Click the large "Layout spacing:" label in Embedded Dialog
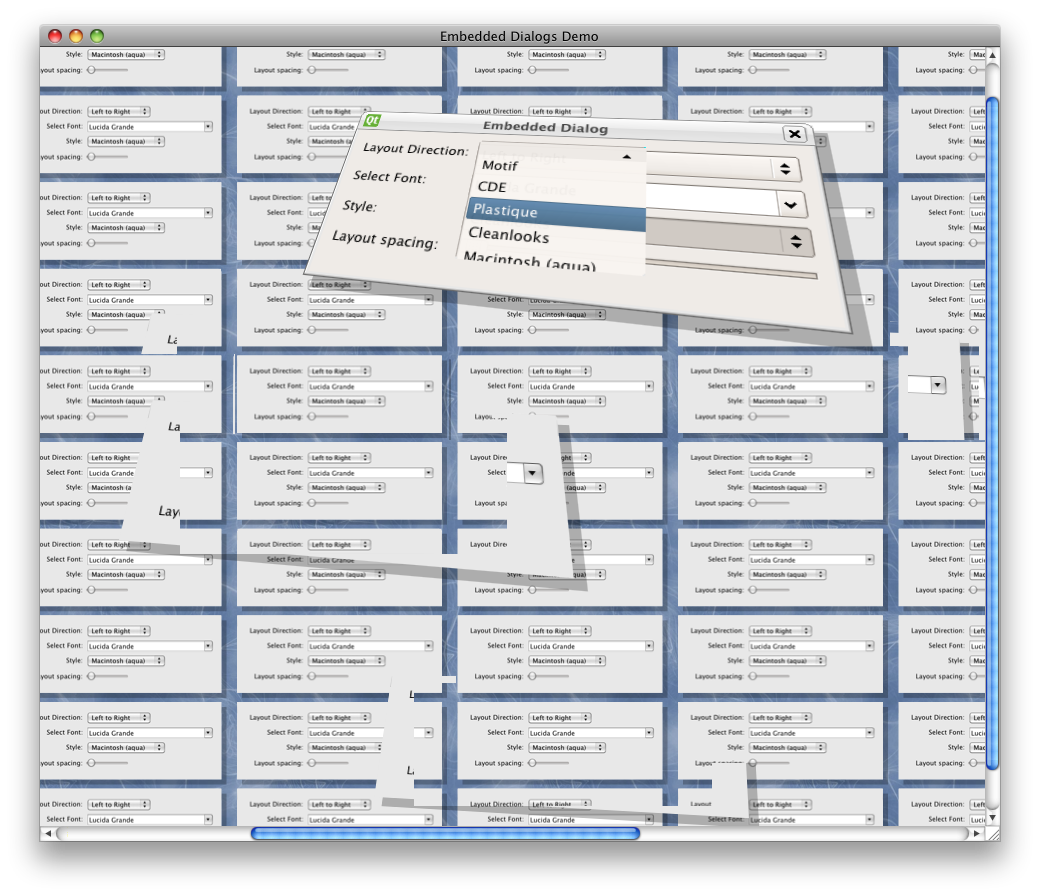The height and width of the screenshot is (896, 1040). click(x=385, y=239)
